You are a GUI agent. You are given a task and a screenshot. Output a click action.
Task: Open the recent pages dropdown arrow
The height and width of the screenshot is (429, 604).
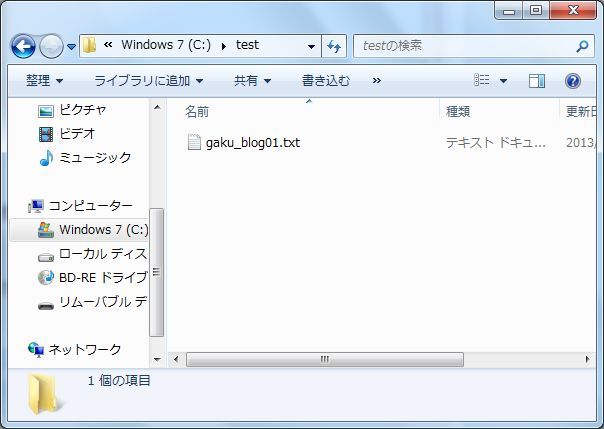[71, 47]
